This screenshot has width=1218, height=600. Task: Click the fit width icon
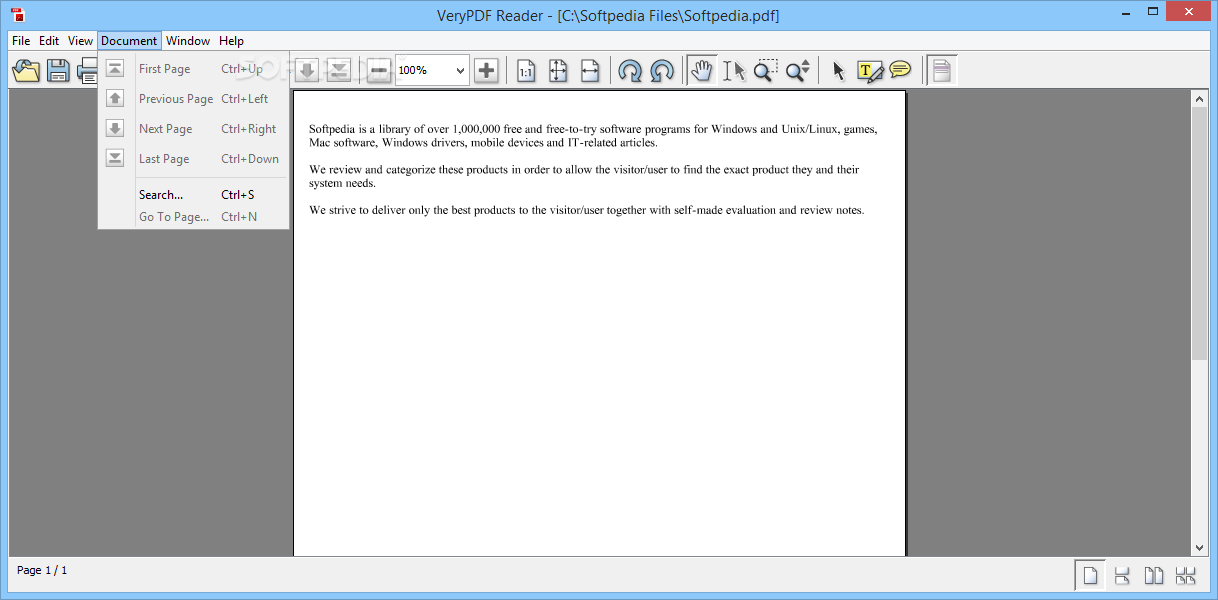tap(590, 70)
